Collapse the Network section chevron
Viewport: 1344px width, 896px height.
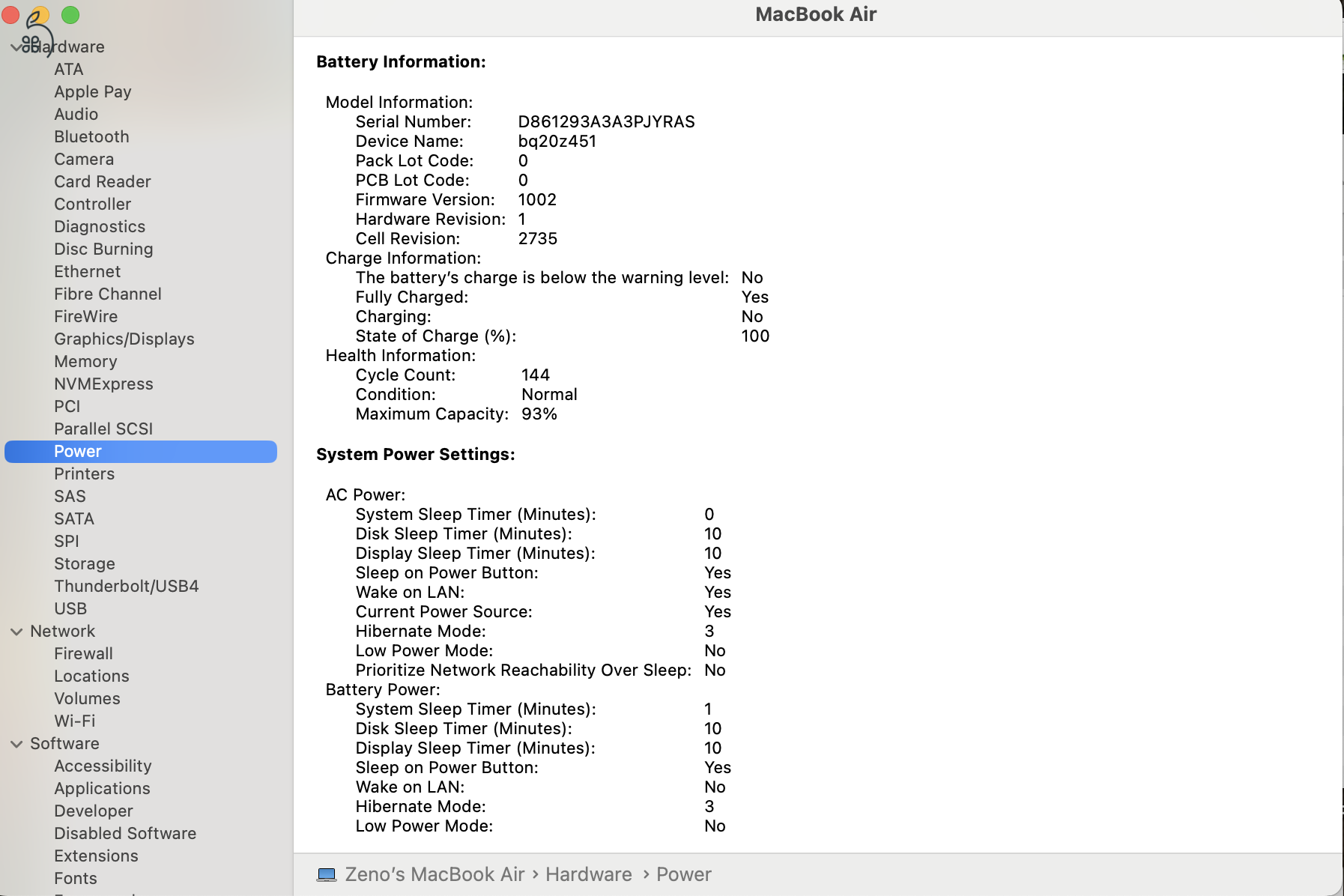tap(16, 632)
